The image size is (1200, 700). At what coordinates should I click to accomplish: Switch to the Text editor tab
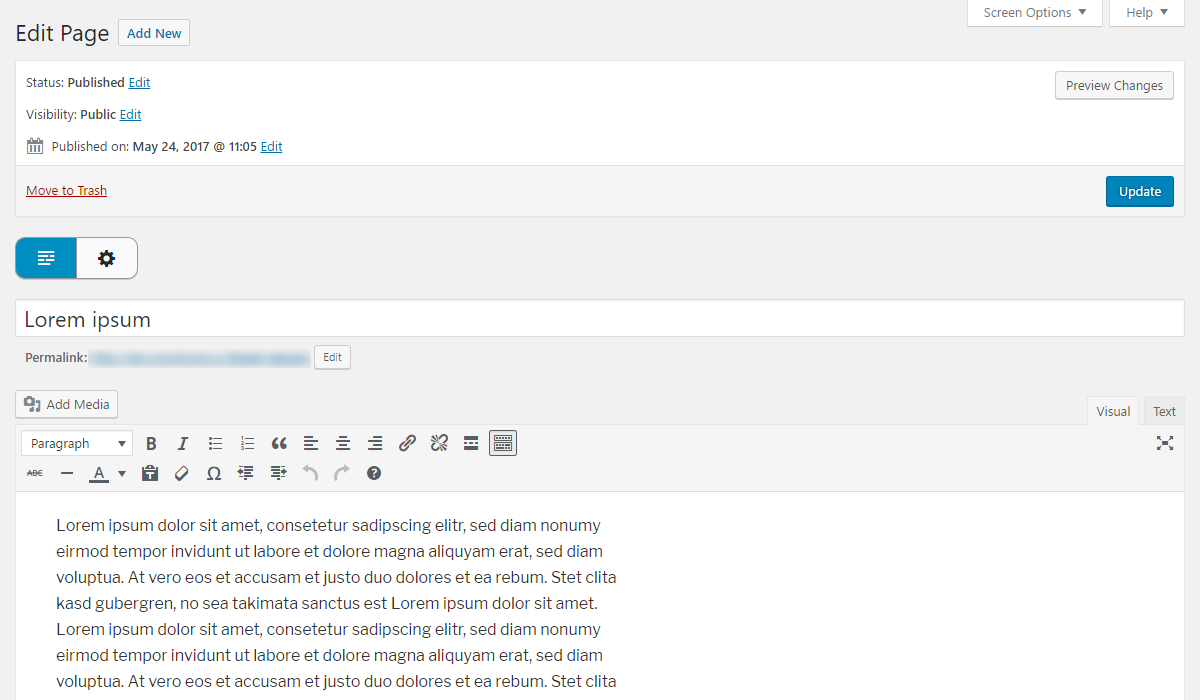(x=1164, y=411)
